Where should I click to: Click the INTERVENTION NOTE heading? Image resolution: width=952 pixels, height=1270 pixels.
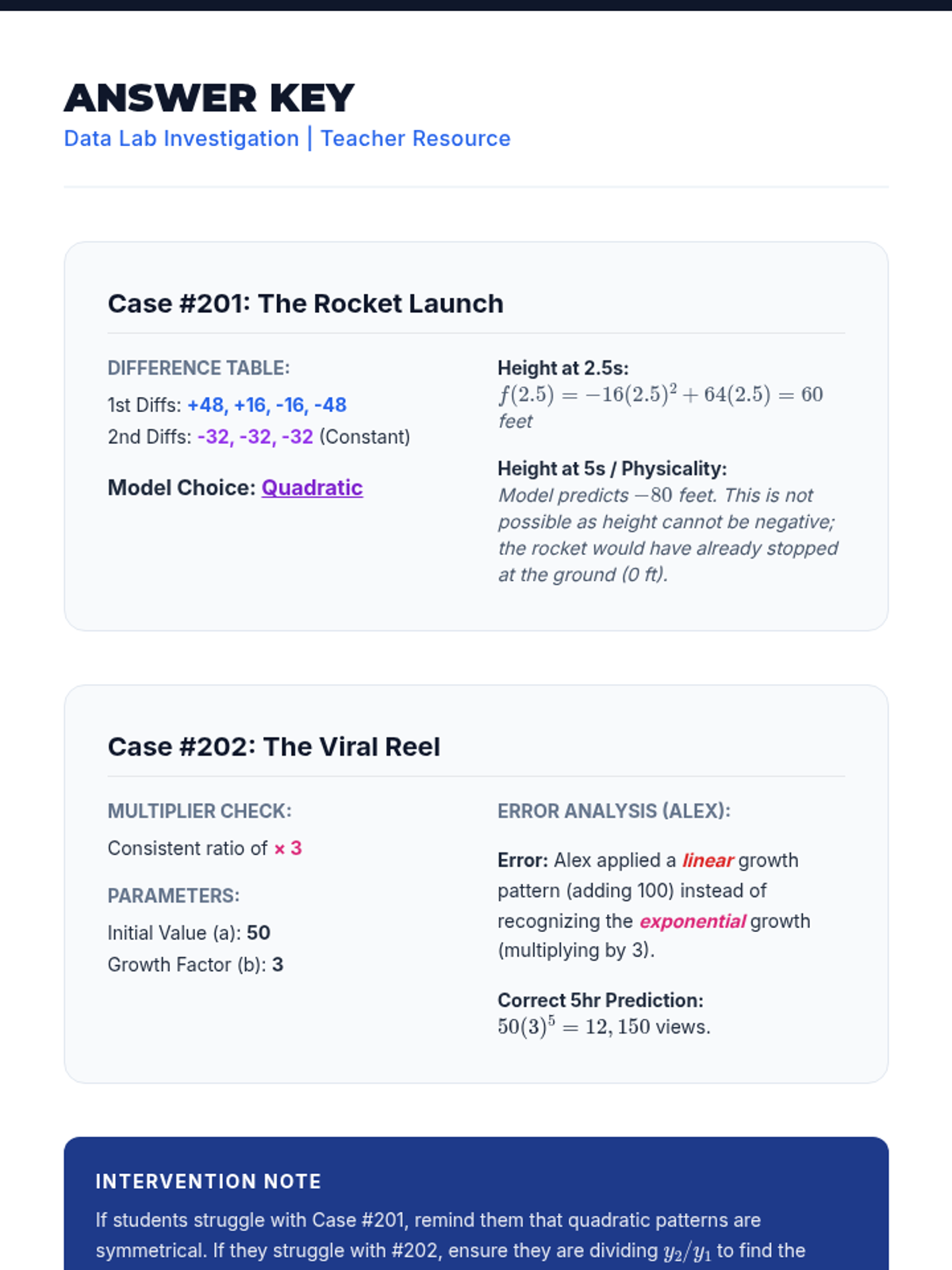(208, 1181)
